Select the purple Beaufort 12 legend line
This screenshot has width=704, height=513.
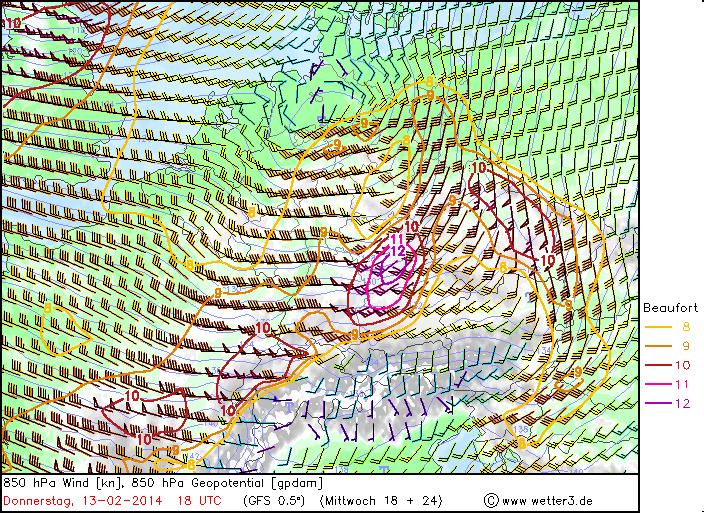pos(658,403)
